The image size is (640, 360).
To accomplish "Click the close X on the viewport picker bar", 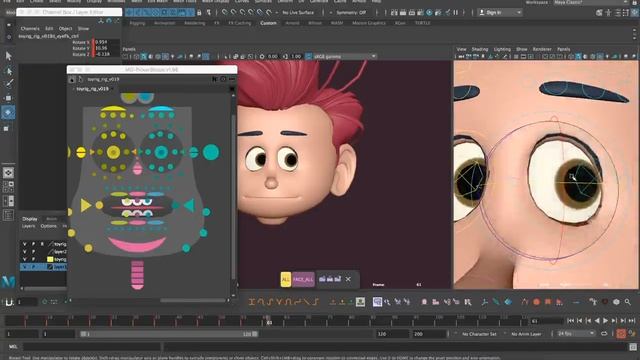I will pyautogui.click(x=348, y=279).
